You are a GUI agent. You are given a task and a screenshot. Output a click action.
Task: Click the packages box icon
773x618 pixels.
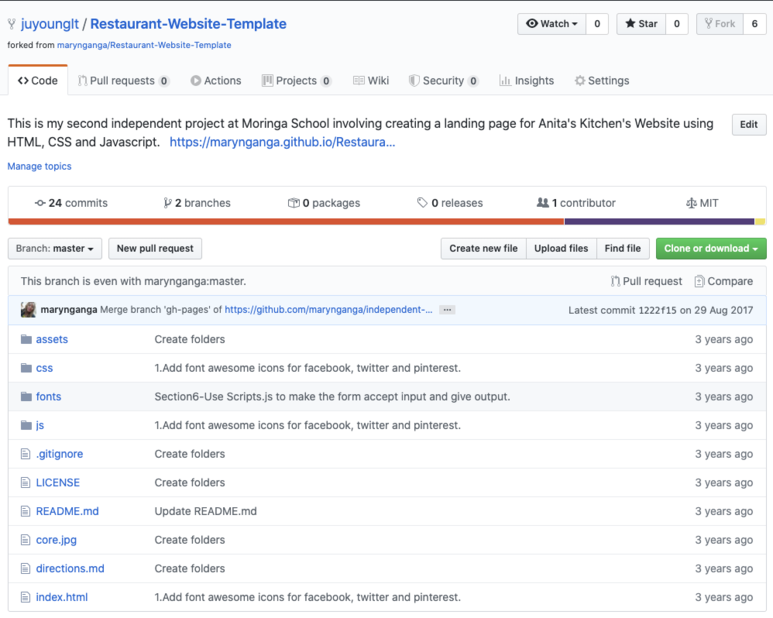(294, 203)
